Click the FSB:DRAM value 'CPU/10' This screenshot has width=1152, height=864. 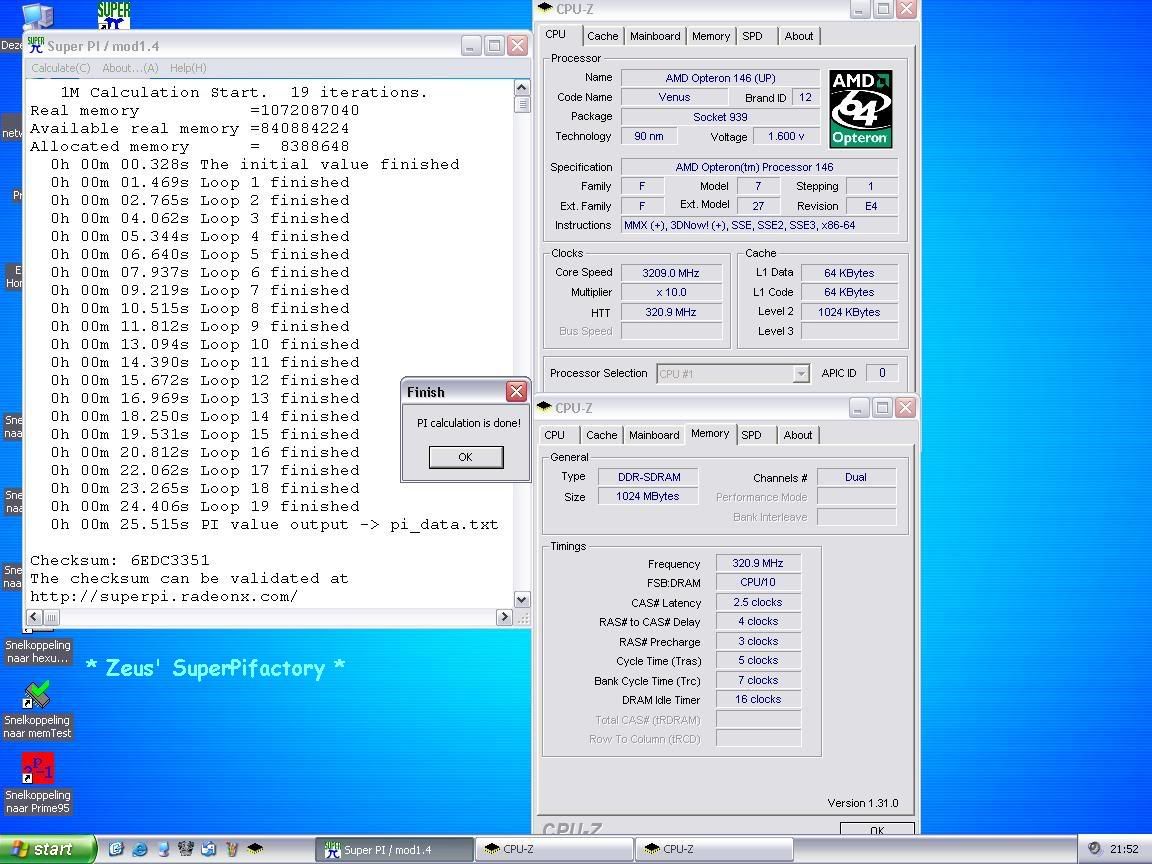click(757, 583)
